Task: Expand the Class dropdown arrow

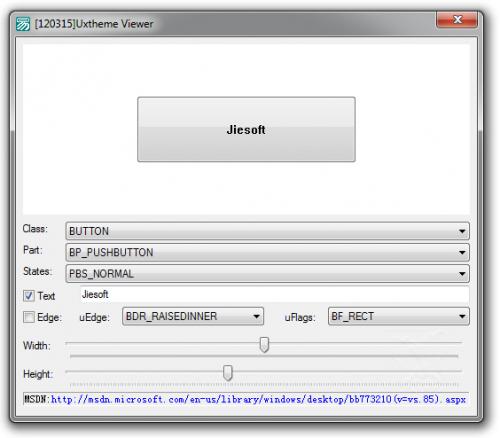Action: [462, 231]
